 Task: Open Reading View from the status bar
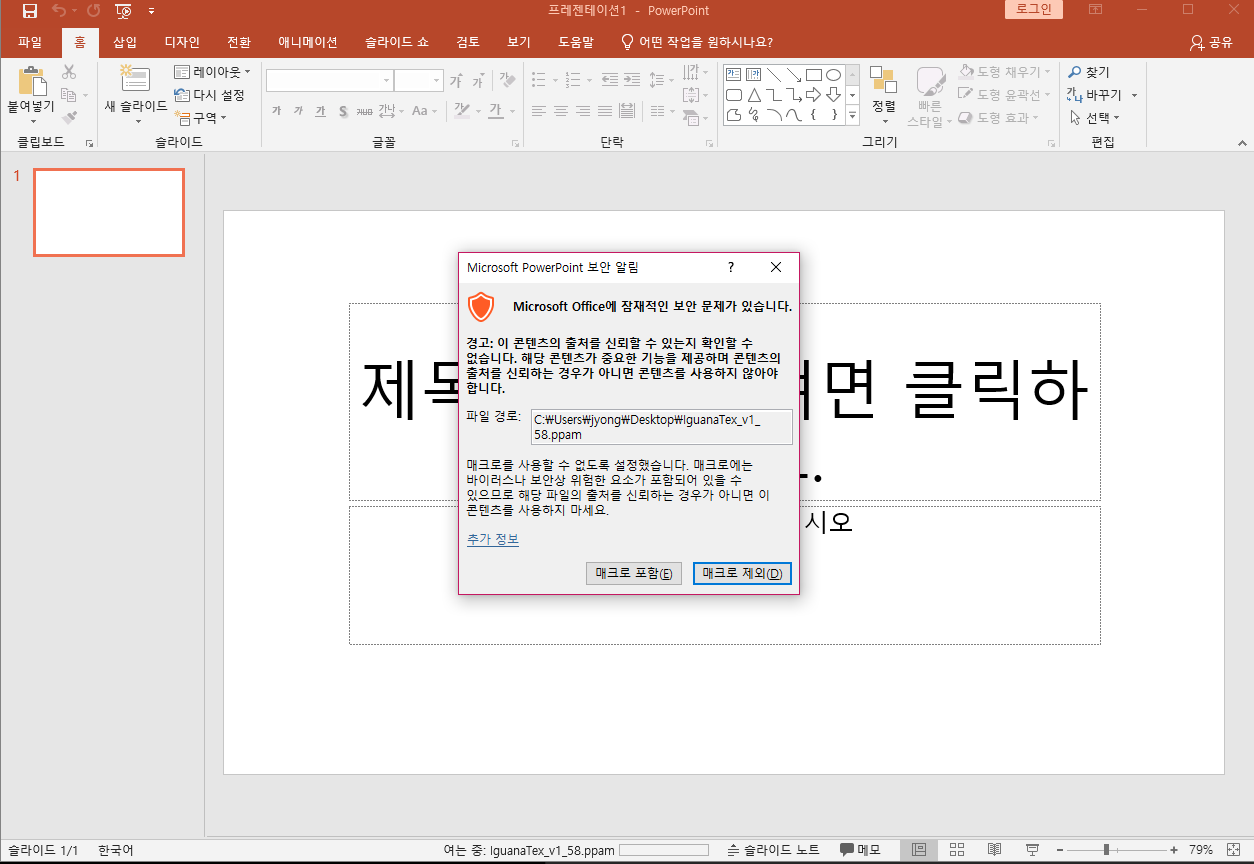pos(995,850)
